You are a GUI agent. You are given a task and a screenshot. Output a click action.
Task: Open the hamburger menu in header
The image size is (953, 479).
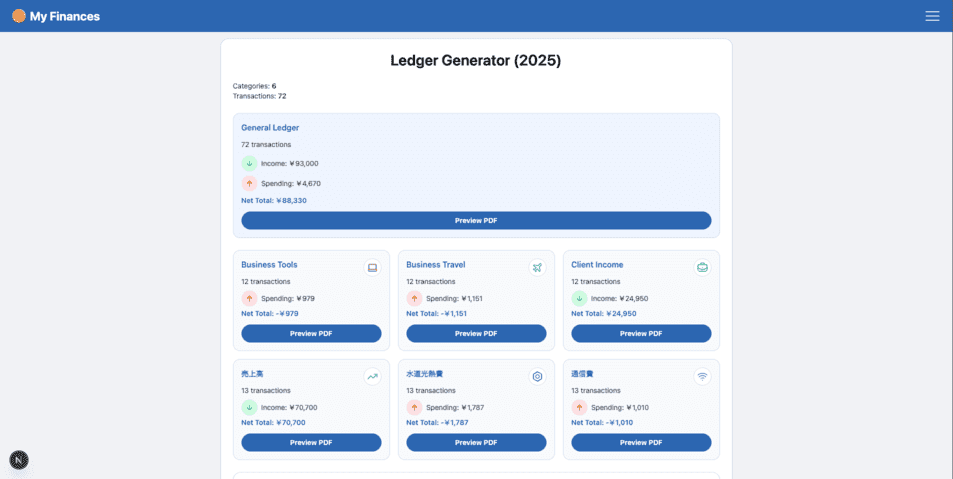pos(932,16)
